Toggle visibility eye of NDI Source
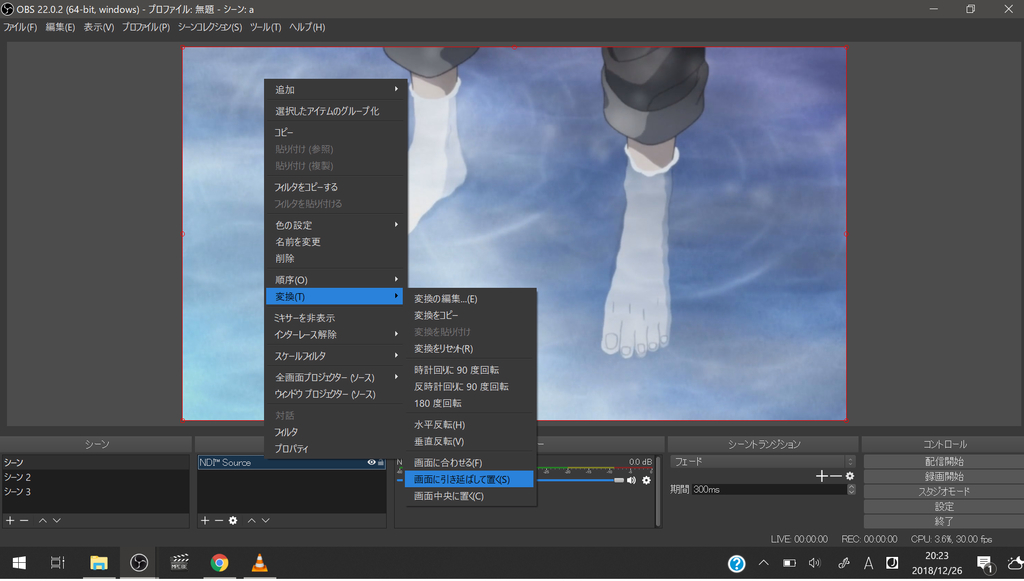The image size is (1024, 581). click(371, 462)
